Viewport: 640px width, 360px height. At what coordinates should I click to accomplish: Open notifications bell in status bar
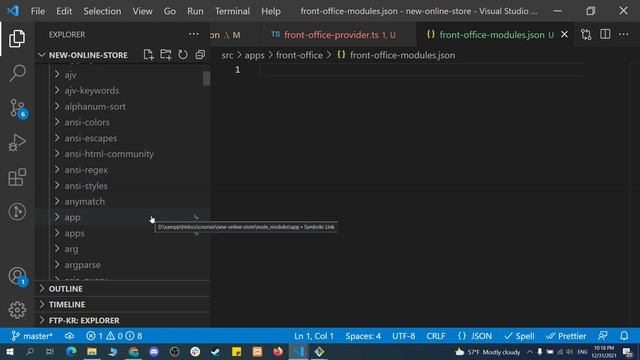(x=624, y=336)
